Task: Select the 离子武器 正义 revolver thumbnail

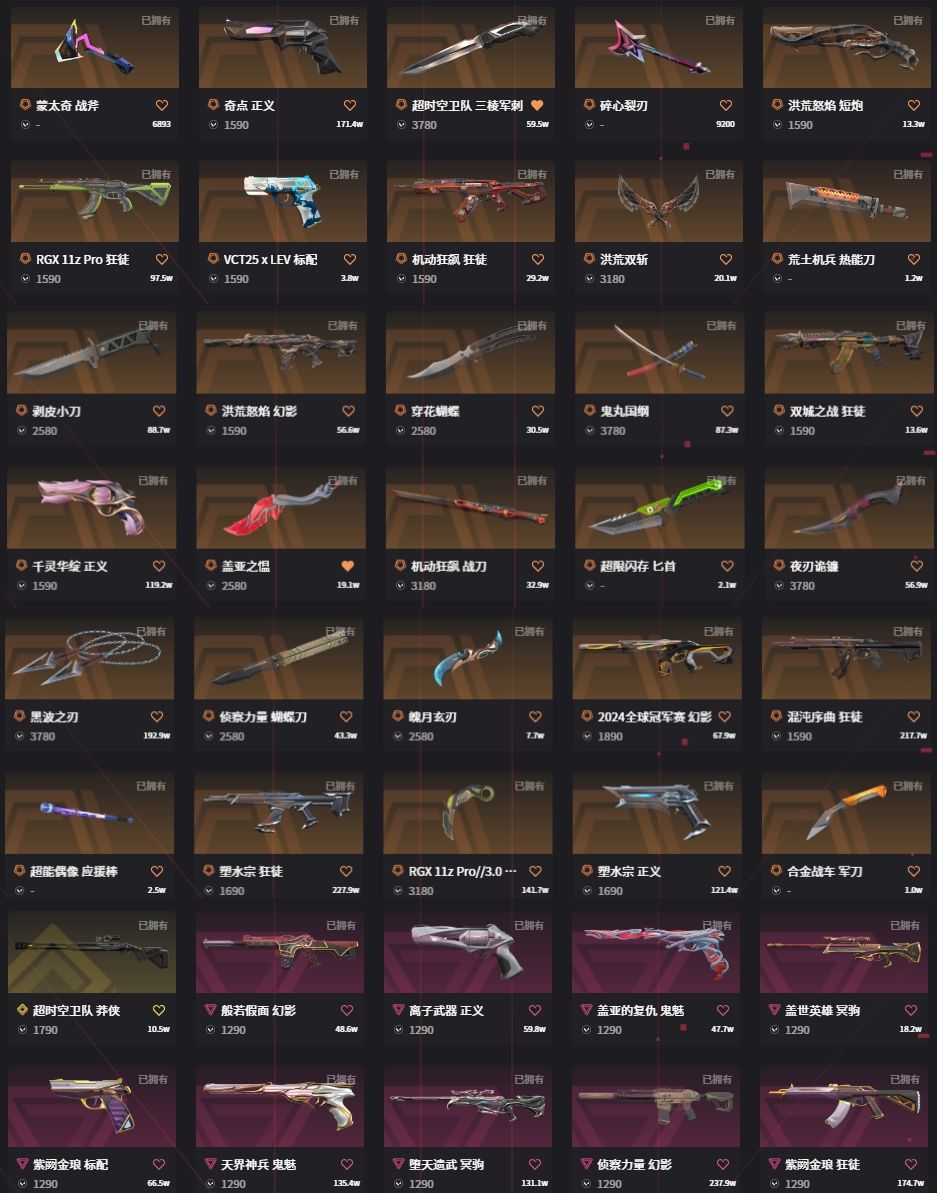Action: tap(467, 951)
